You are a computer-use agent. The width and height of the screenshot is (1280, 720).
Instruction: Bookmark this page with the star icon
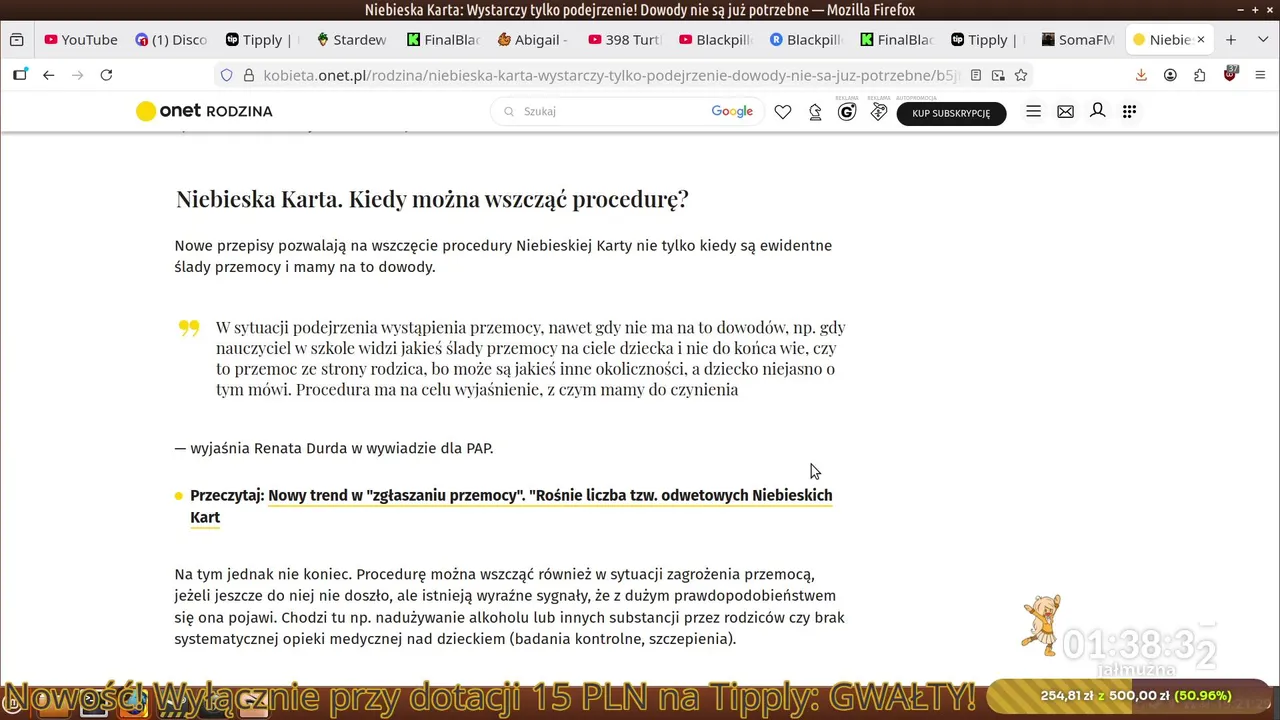pos(1021,75)
